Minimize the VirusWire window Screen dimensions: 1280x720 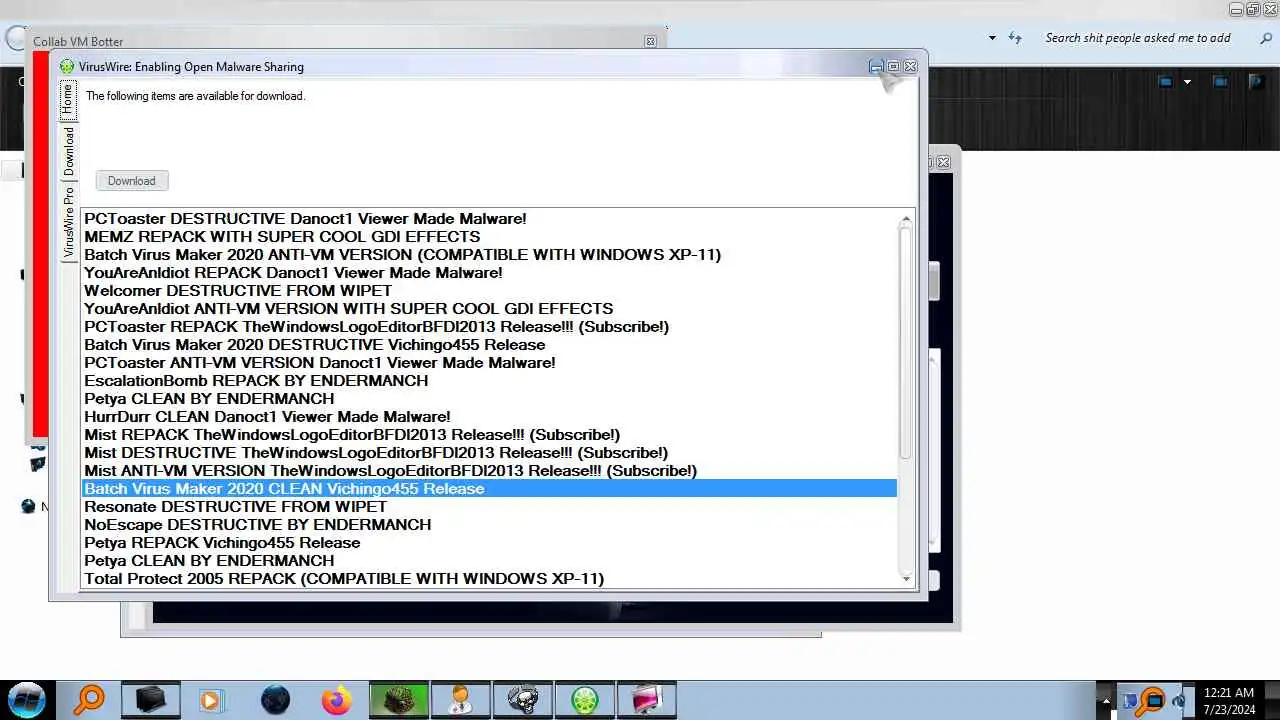(x=876, y=67)
